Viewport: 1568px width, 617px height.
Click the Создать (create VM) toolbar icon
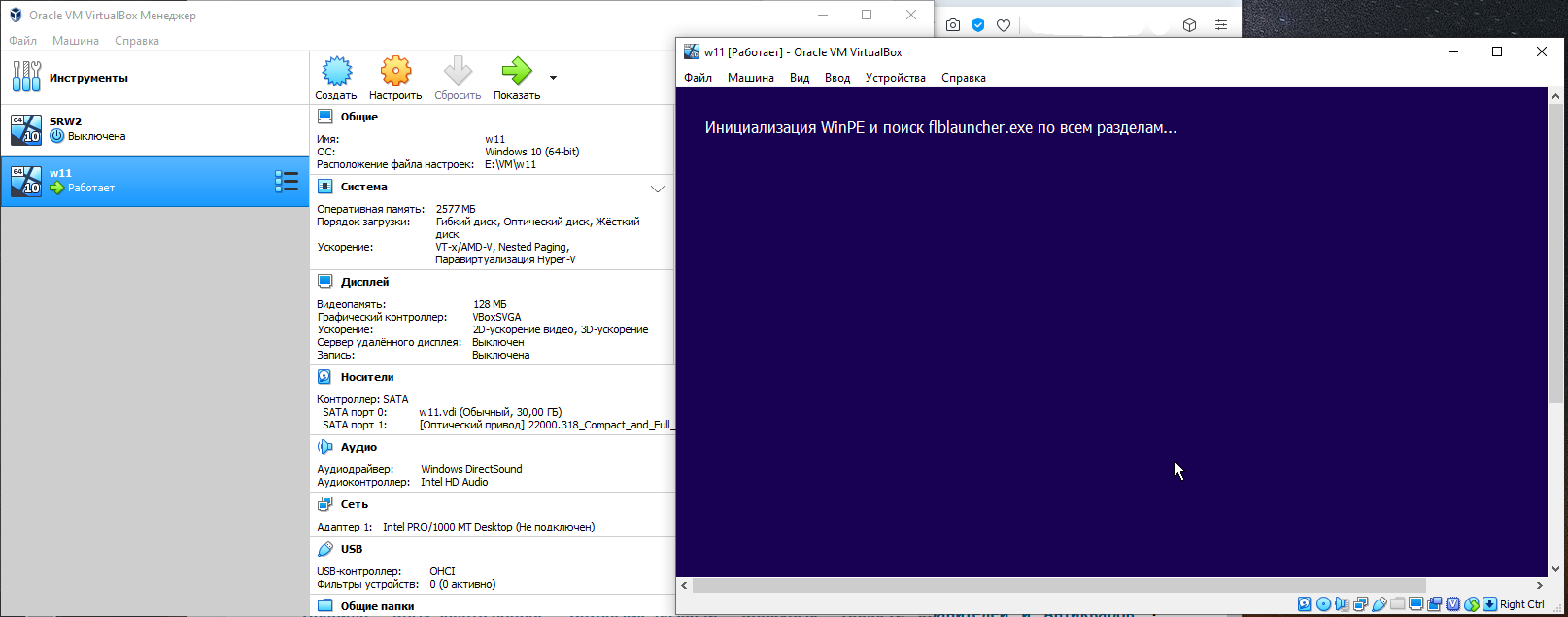tap(336, 71)
